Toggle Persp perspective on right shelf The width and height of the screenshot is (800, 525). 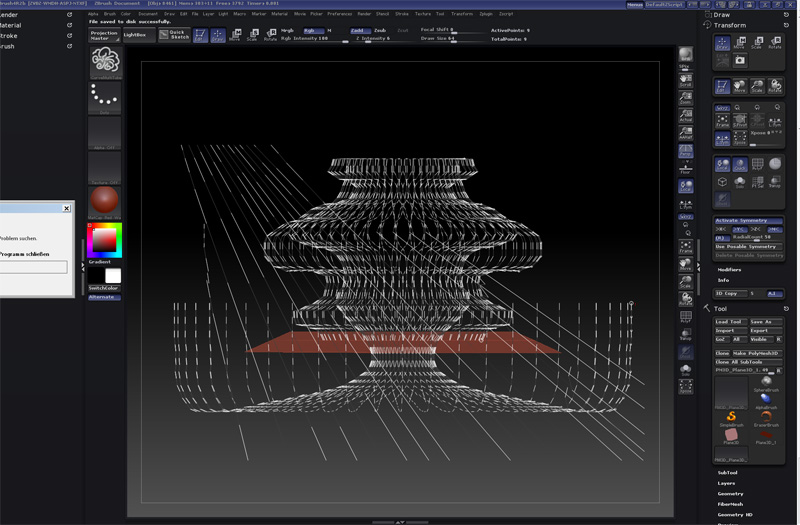pyautogui.click(x=685, y=151)
